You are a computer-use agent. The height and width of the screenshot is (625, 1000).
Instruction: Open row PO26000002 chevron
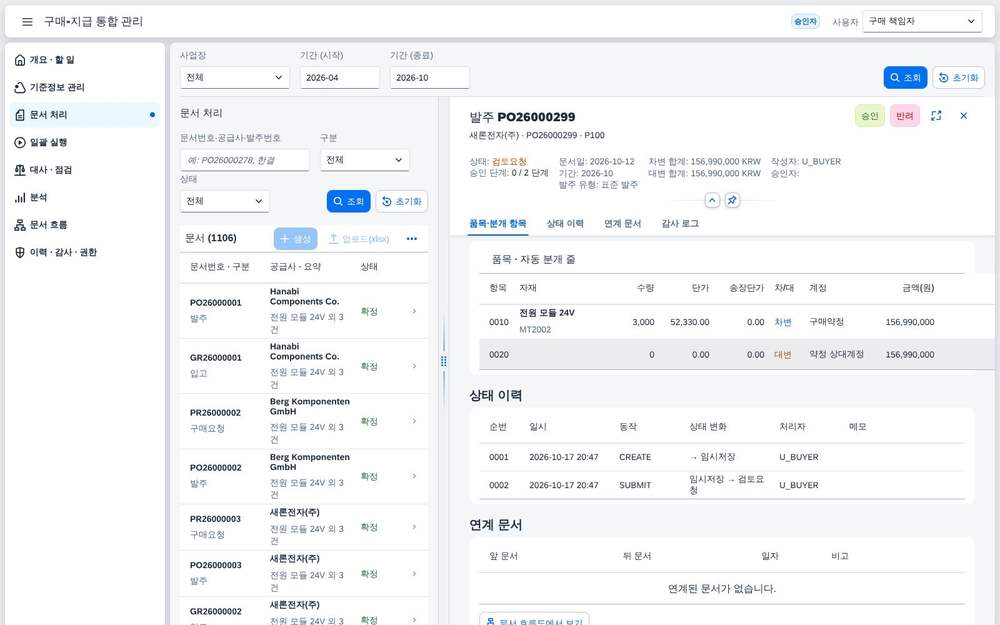(x=415, y=476)
